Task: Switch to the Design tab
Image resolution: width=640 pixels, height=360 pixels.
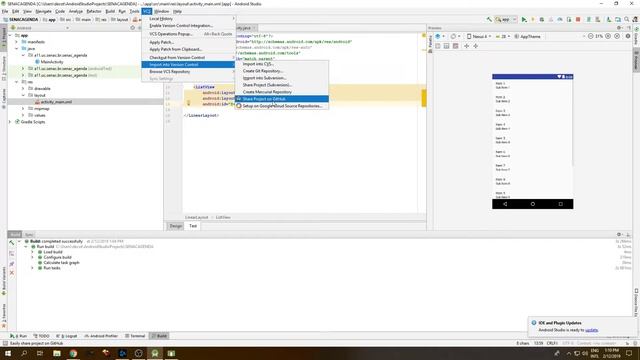Action: pos(176,226)
